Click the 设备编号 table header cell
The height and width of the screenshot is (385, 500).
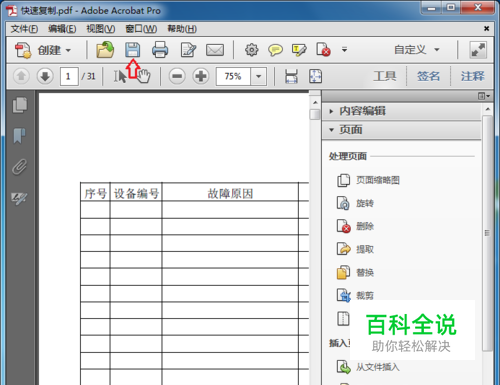[136, 193]
